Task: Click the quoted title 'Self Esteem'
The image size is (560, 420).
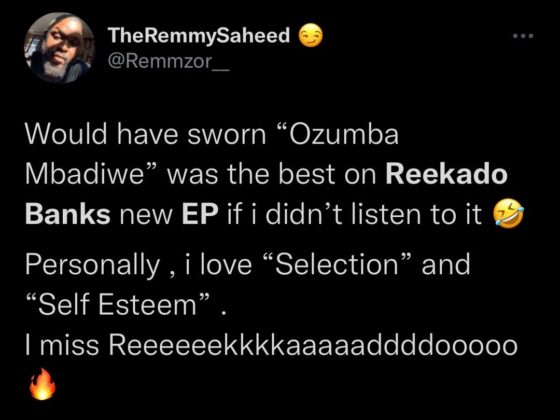Action: click(118, 305)
